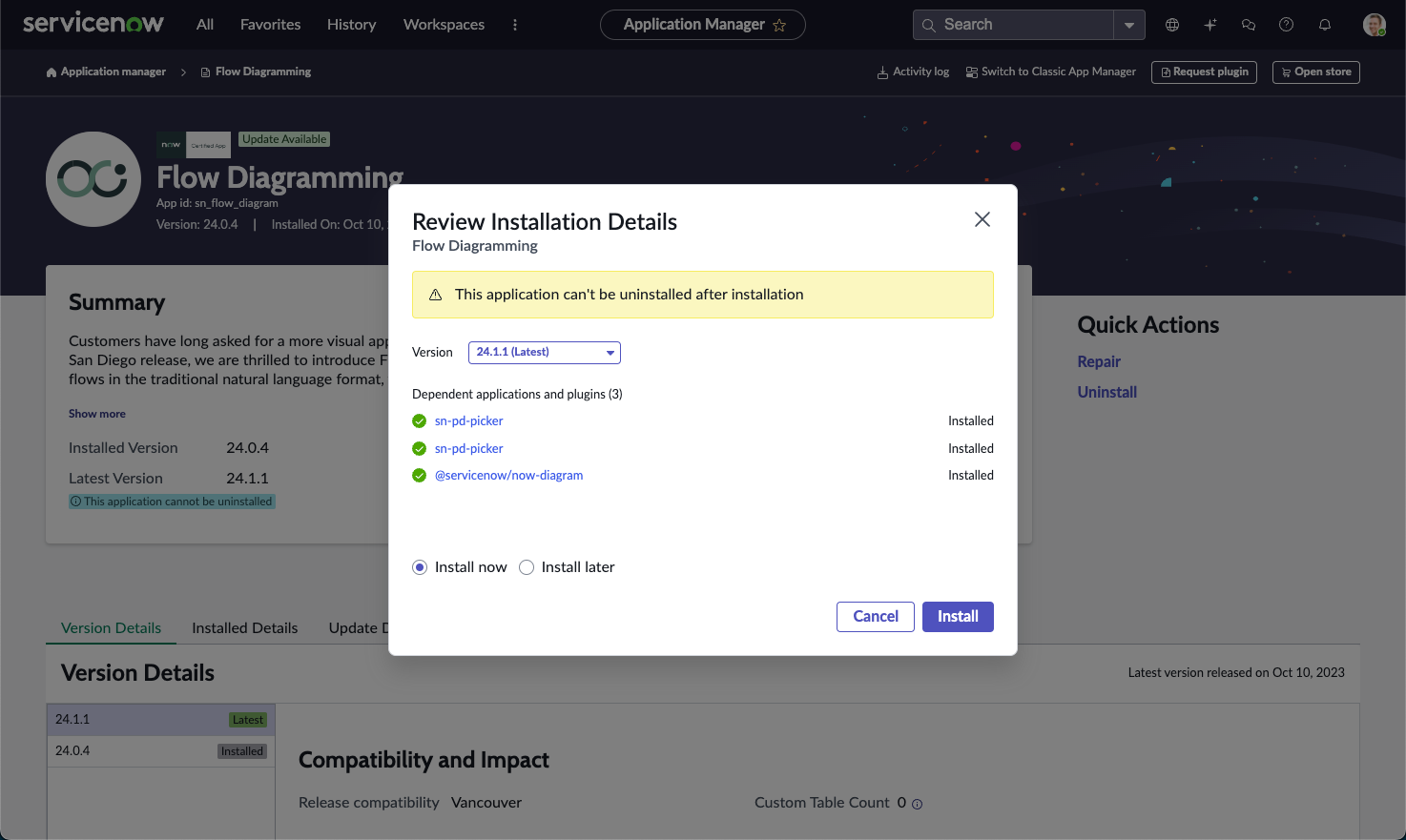1406x840 pixels.
Task: Click the Uninstall quick action
Action: click(x=1107, y=392)
